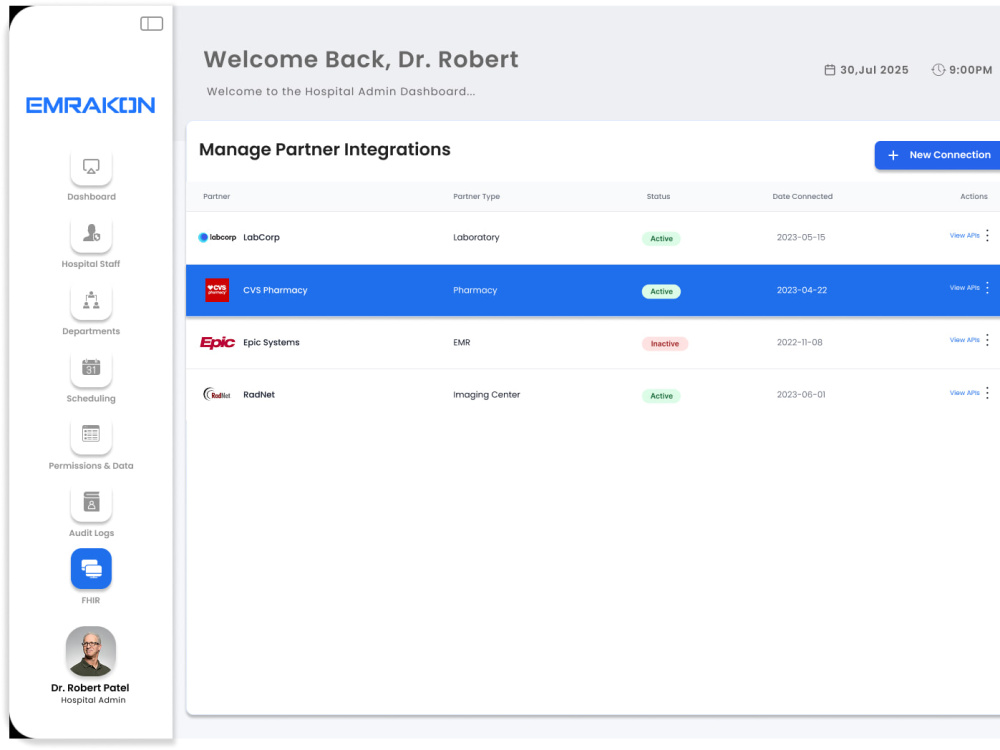Collapse the sidebar using the panel toggle icon
Viewport: 1000px width, 750px height.
tap(152, 24)
